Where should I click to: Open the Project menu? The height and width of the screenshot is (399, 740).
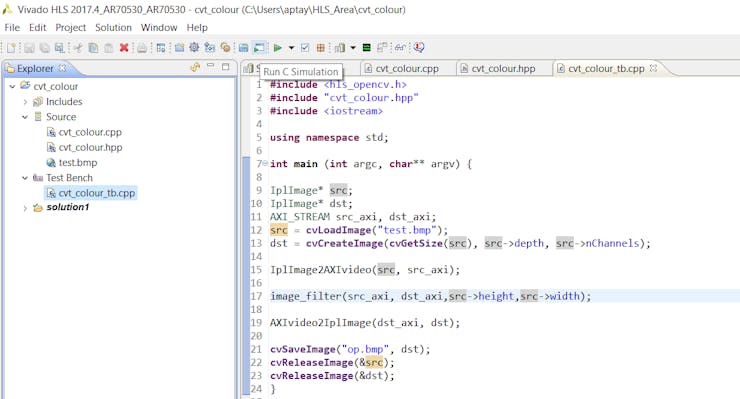point(70,27)
